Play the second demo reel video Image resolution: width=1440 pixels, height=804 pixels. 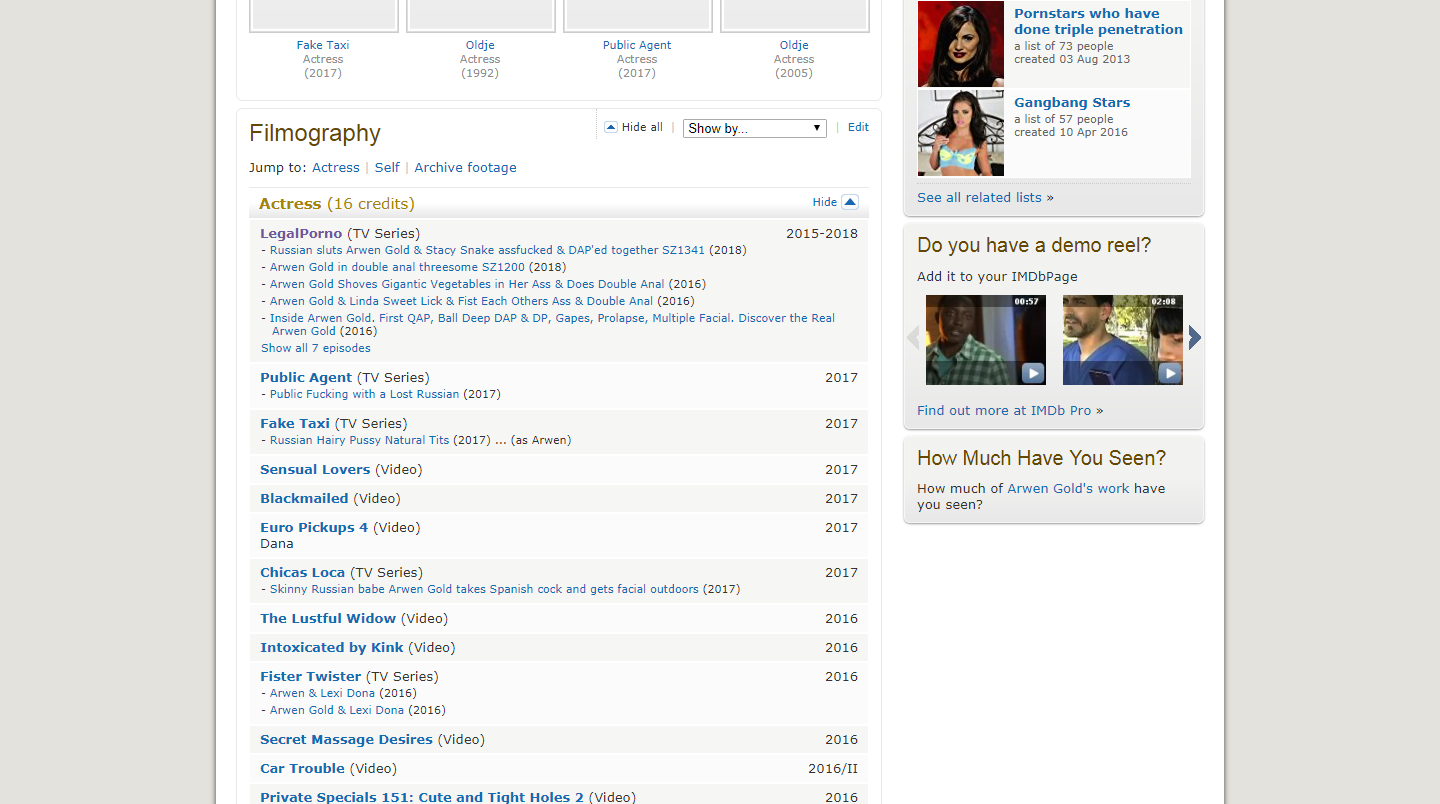click(1169, 373)
